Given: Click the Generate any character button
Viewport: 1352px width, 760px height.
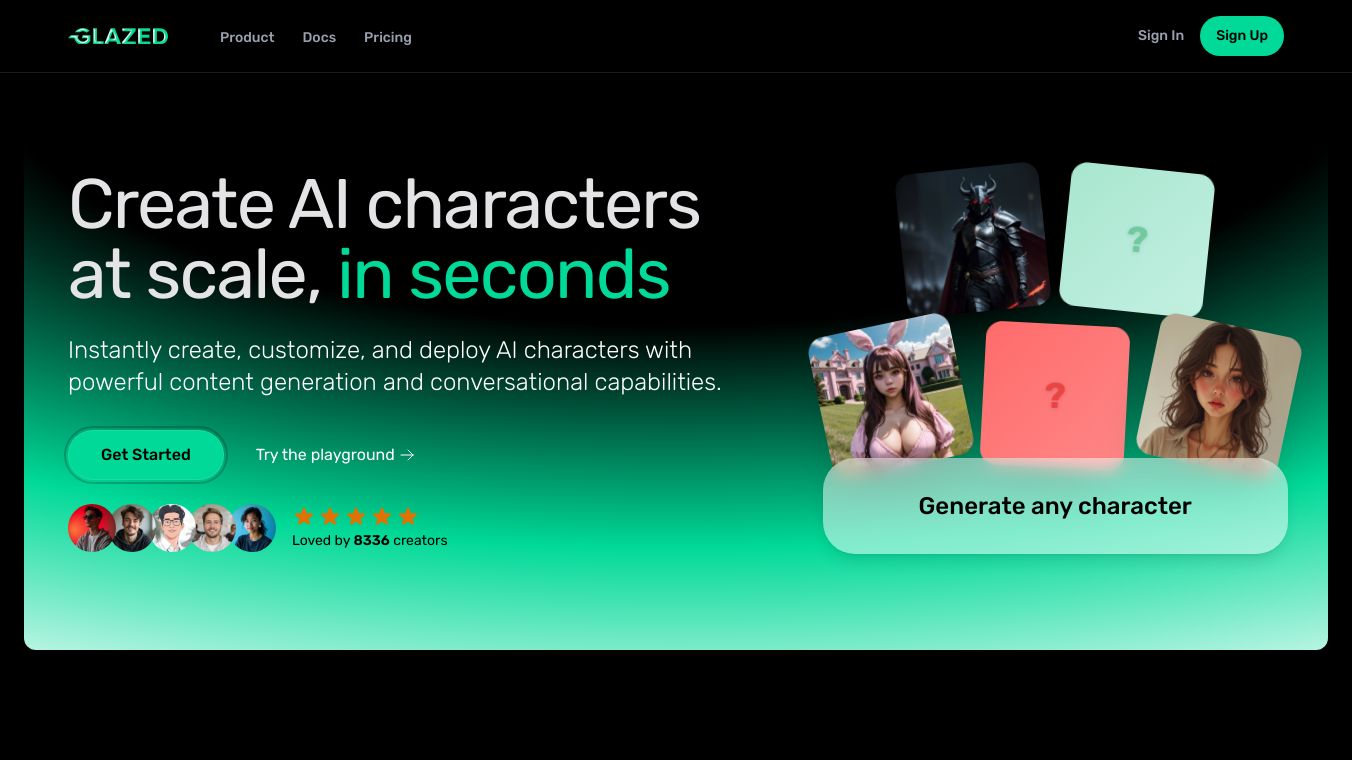Looking at the screenshot, I should (x=1055, y=506).
